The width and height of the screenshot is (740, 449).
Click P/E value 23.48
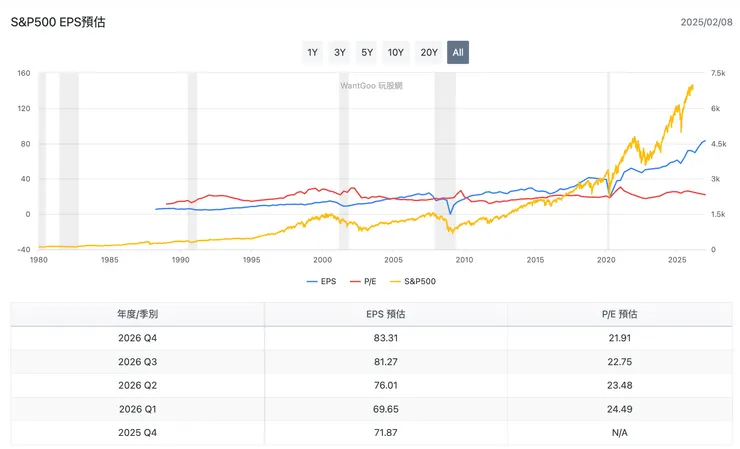620,385
